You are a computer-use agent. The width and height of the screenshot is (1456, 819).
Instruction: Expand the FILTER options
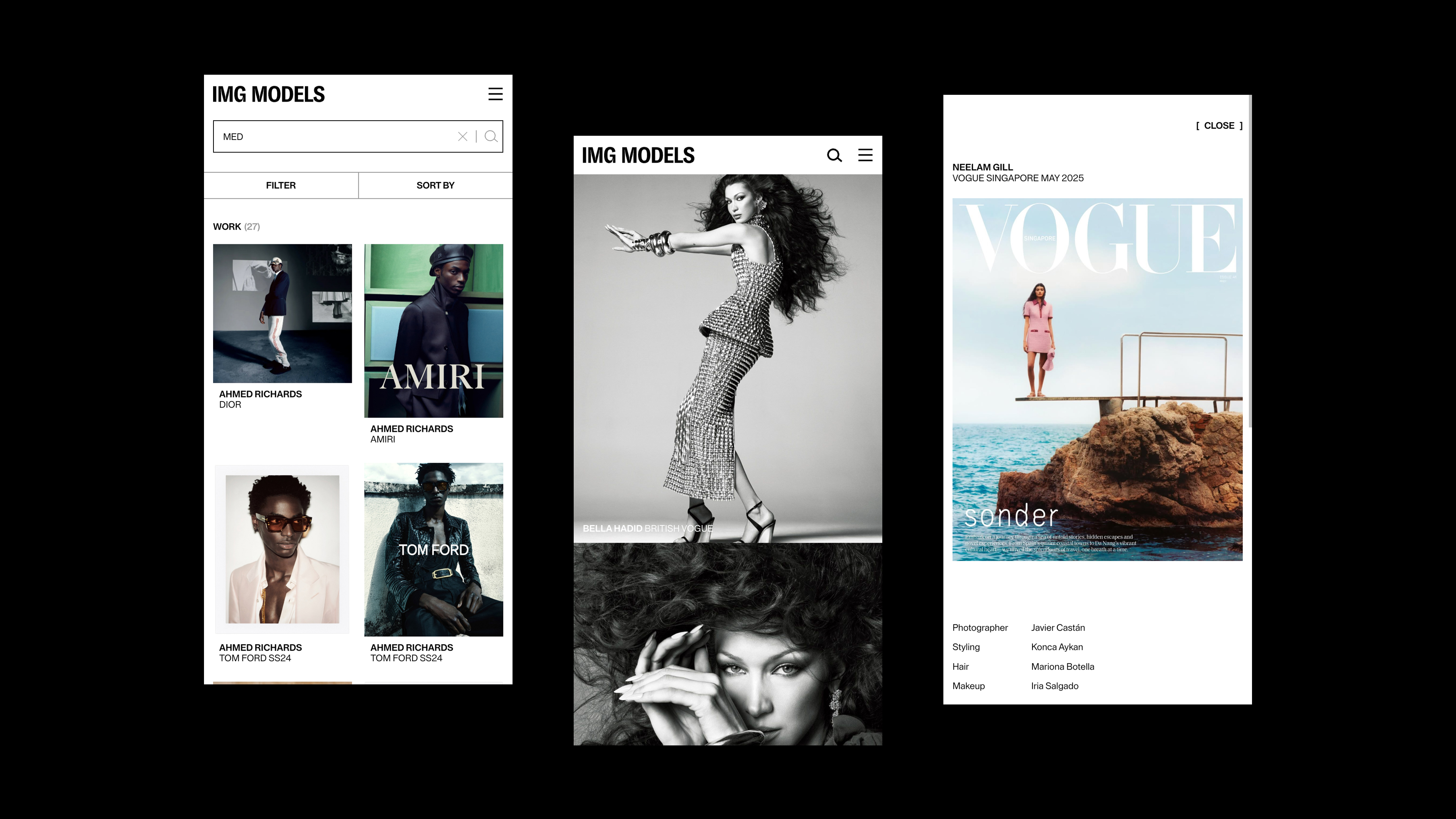tap(281, 185)
